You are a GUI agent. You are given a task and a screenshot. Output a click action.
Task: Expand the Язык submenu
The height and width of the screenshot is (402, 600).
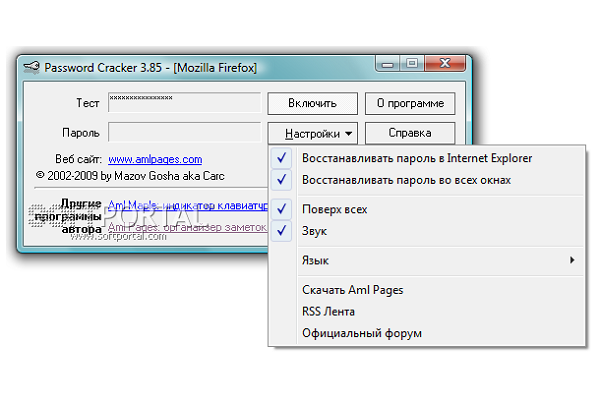click(x=427, y=260)
